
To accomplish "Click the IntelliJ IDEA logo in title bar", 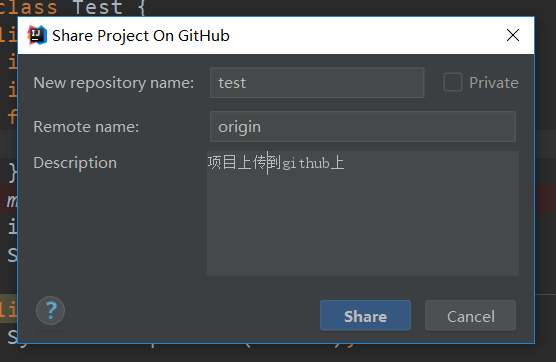I will [37, 35].
